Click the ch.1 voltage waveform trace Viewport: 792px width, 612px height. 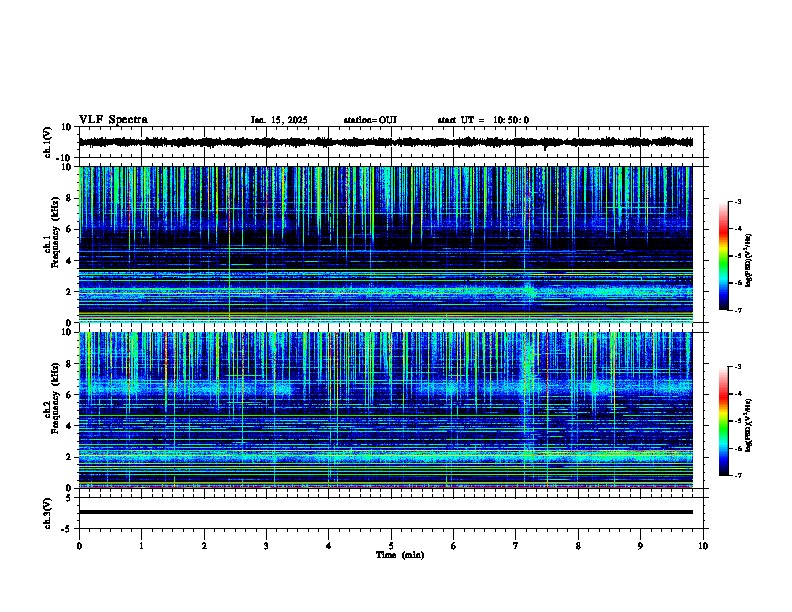(385, 142)
